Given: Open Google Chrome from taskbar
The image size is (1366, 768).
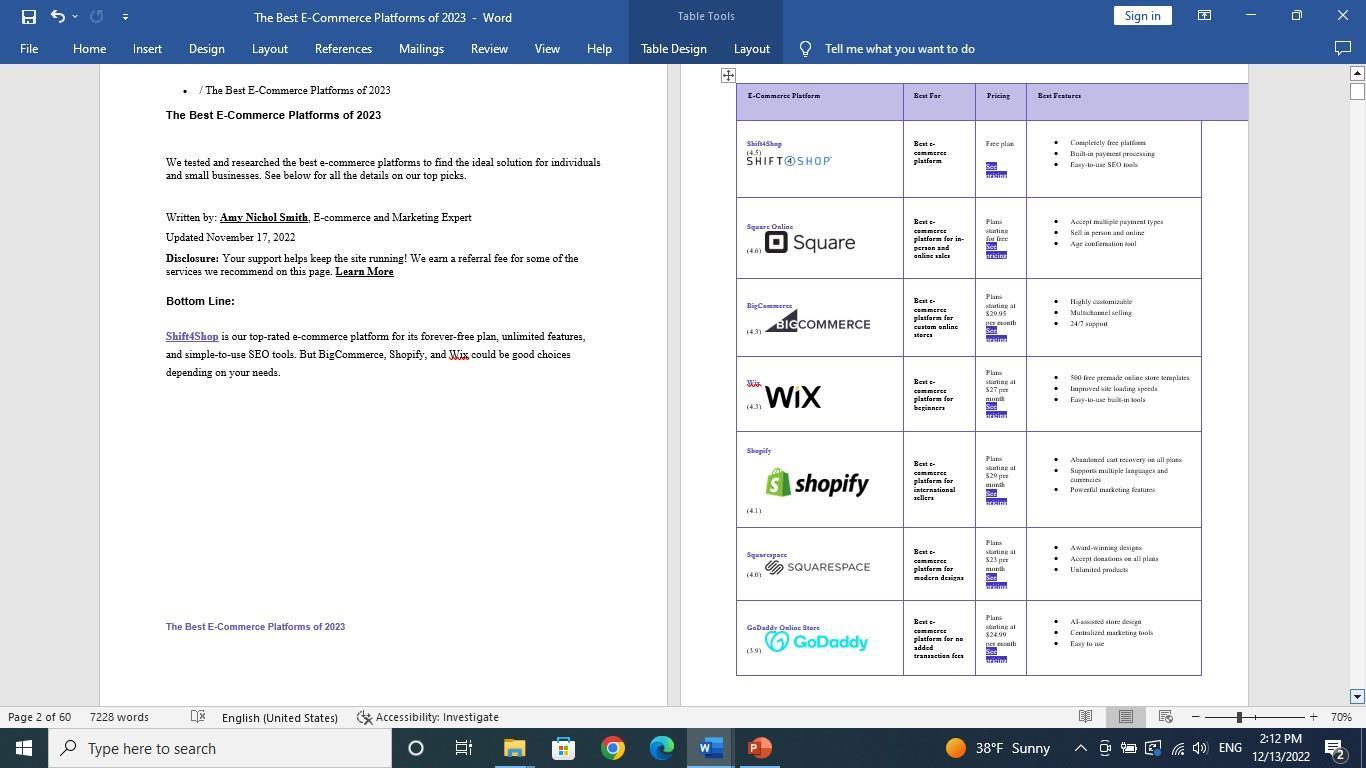Looking at the screenshot, I should coord(612,748).
